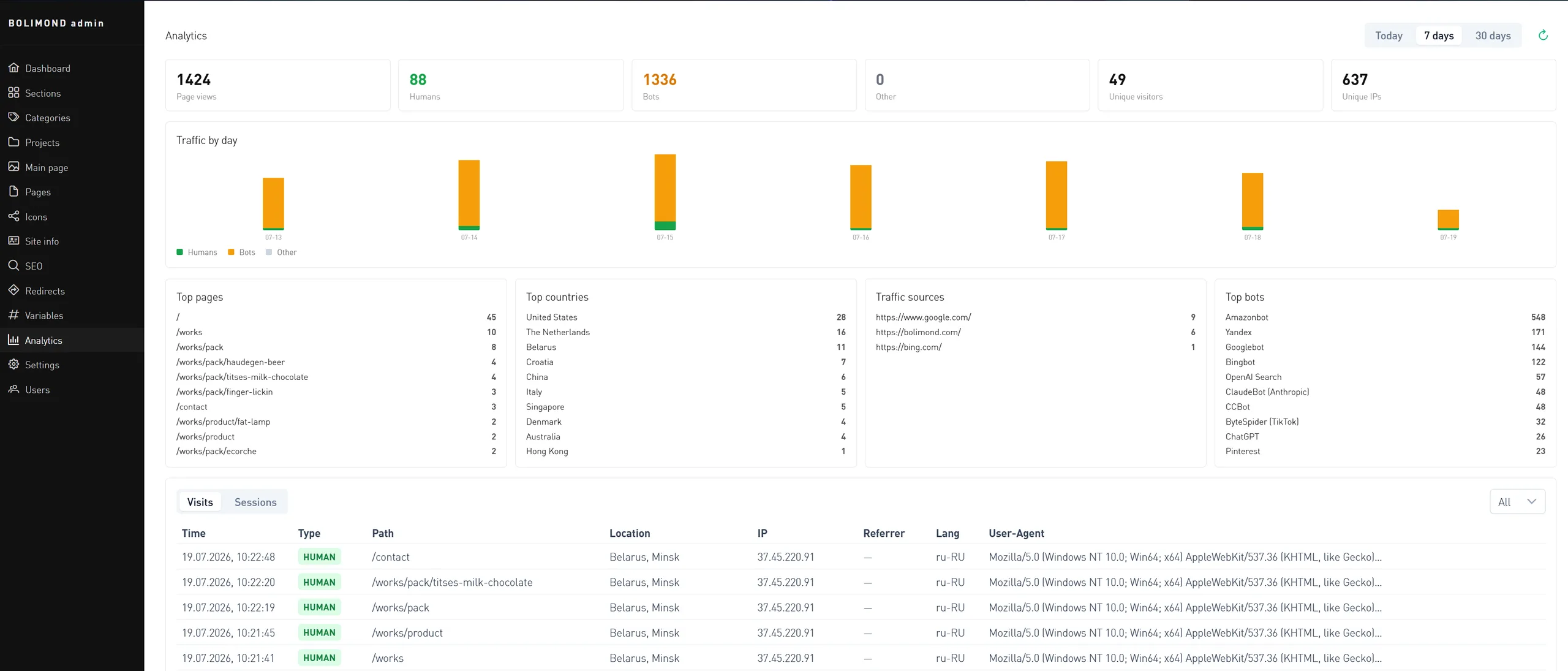Viewport: 1568px width, 671px height.
Task: Click ClaudeBot (Anthropic) in Top bots
Action: click(x=1267, y=392)
